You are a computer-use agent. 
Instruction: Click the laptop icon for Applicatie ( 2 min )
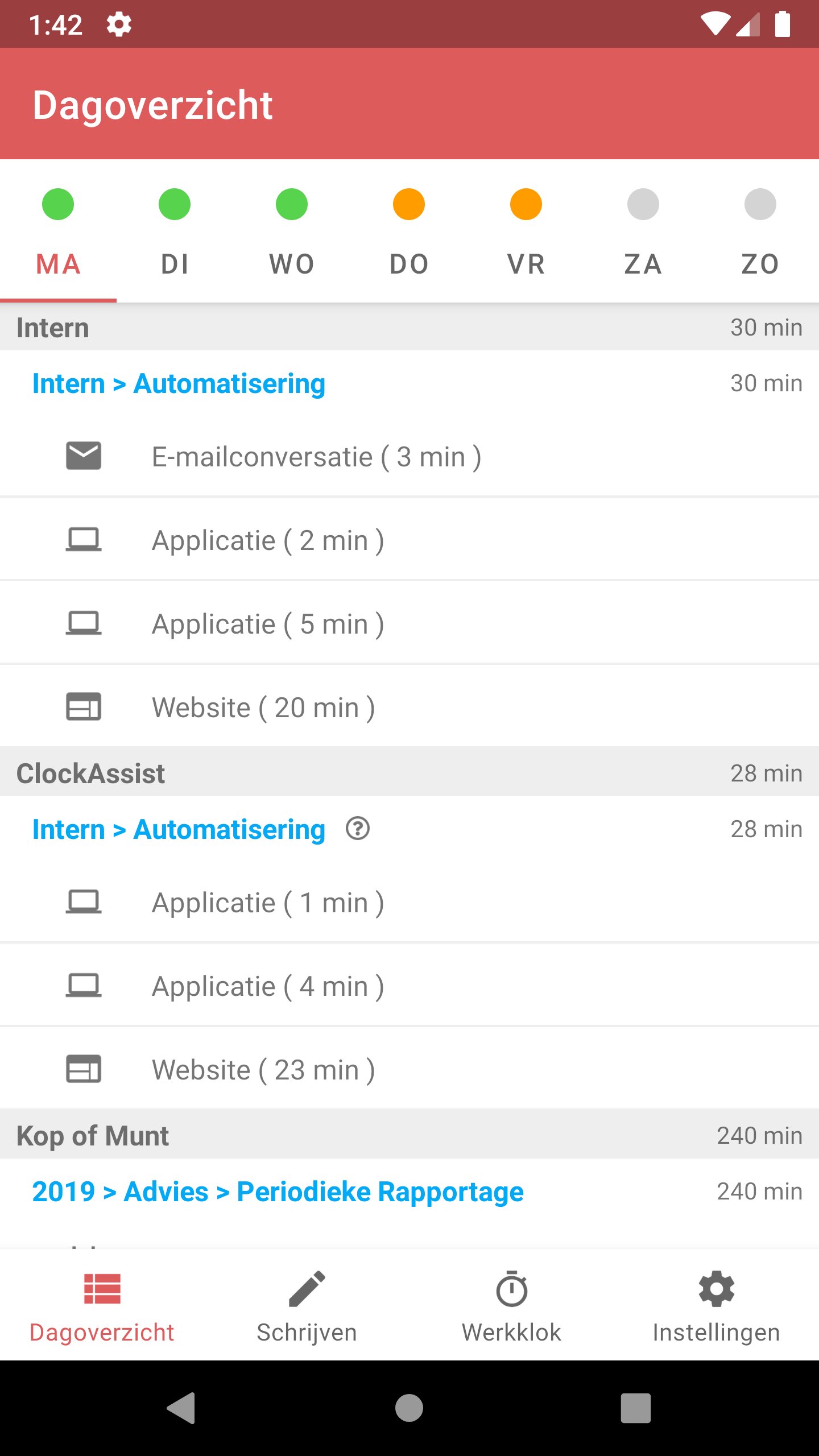pyautogui.click(x=84, y=539)
